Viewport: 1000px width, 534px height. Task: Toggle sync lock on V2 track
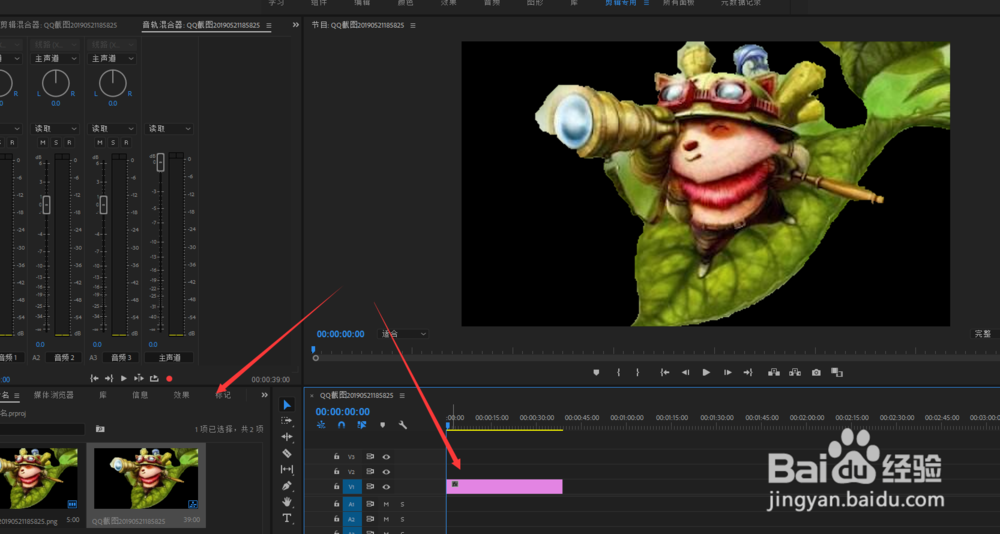pyautogui.click(x=370, y=471)
